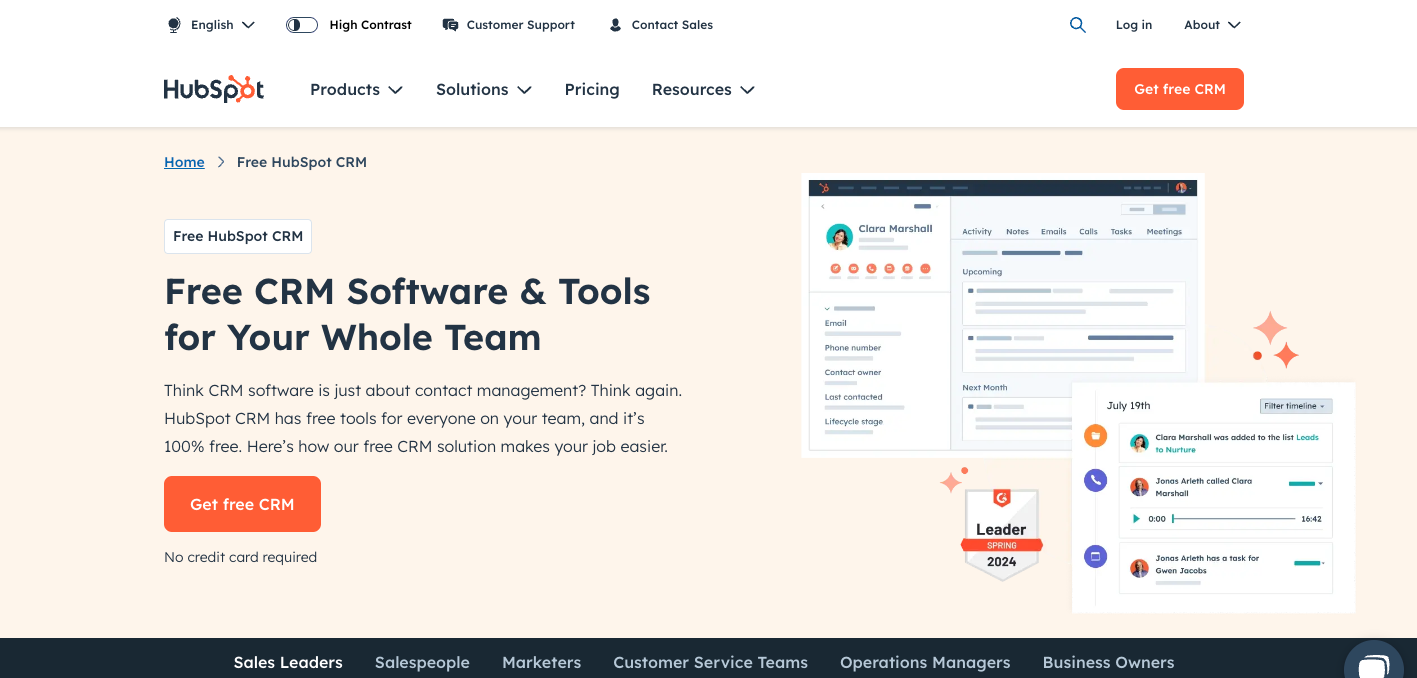Viewport: 1417px width, 678px height.
Task: Select the Business Owners tab
Action: click(x=1108, y=662)
